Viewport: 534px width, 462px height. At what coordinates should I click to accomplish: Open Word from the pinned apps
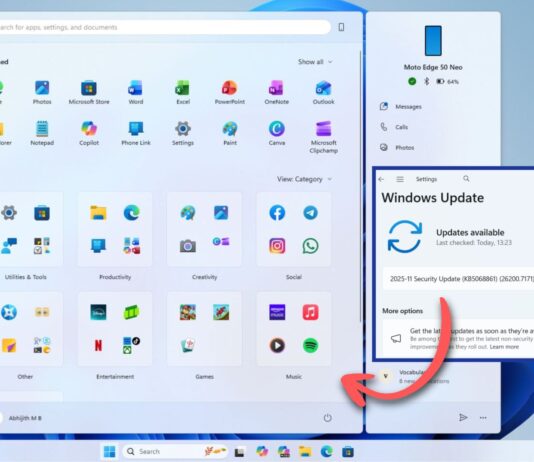pyautogui.click(x=136, y=92)
